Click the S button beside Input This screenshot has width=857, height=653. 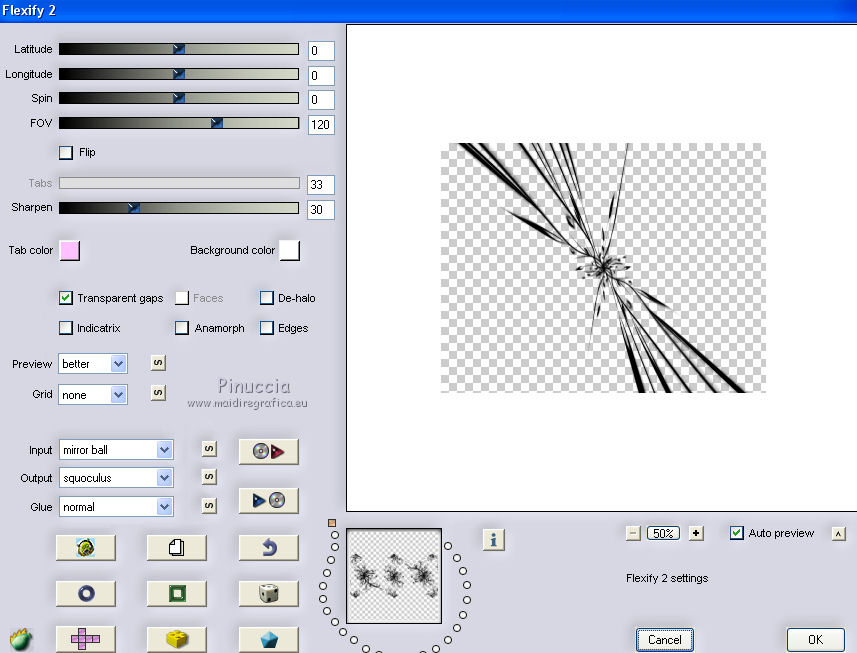coord(209,449)
